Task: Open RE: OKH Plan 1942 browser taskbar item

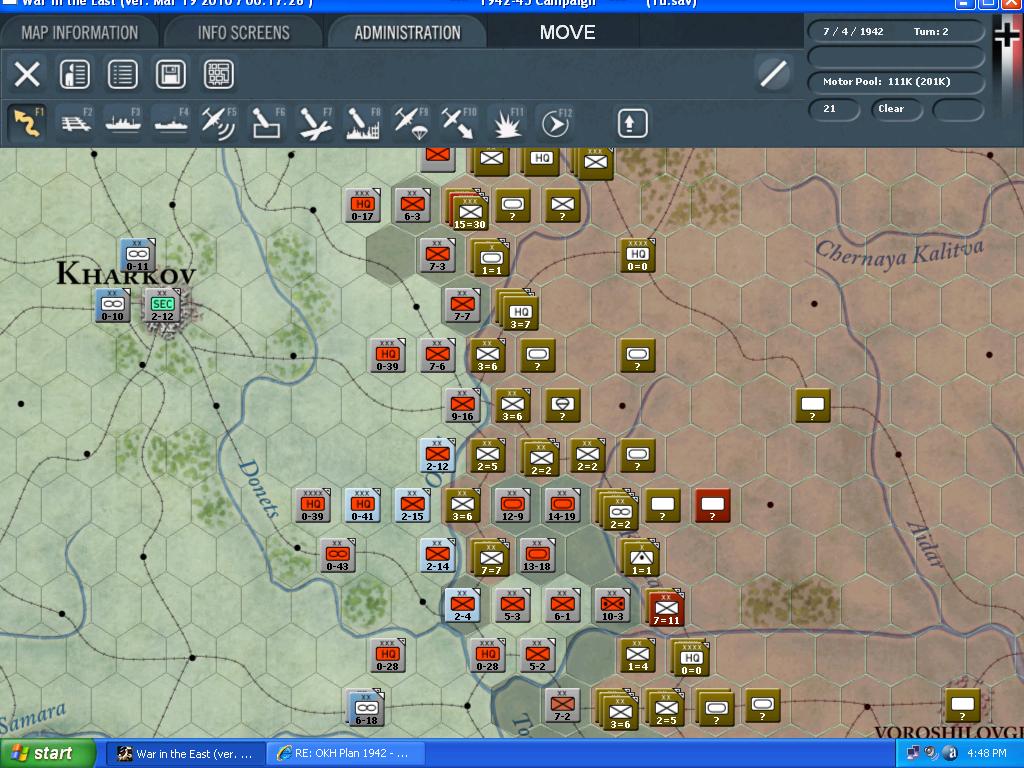Action: (347, 754)
